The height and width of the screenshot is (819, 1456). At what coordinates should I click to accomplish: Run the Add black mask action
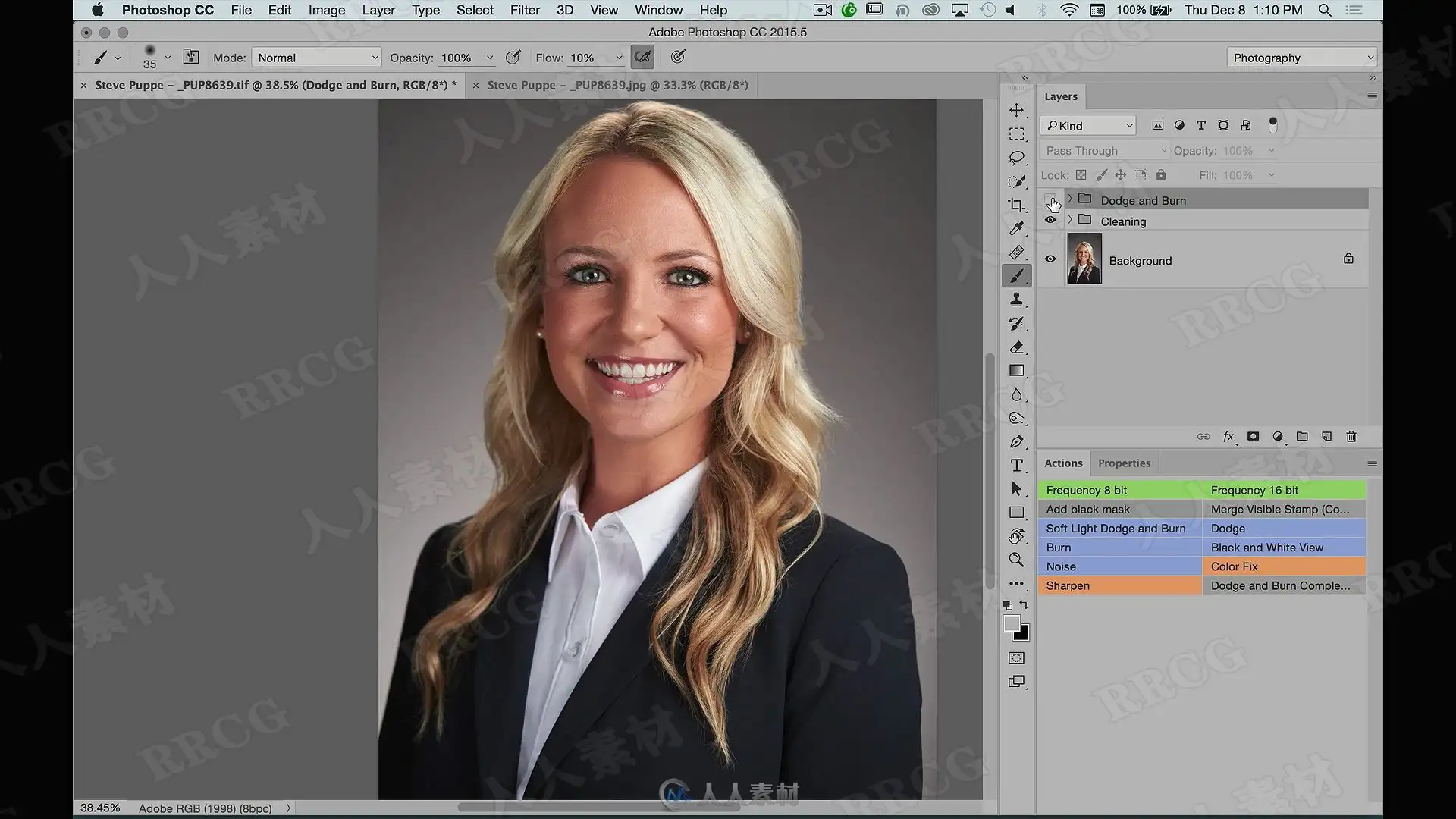[1119, 510]
